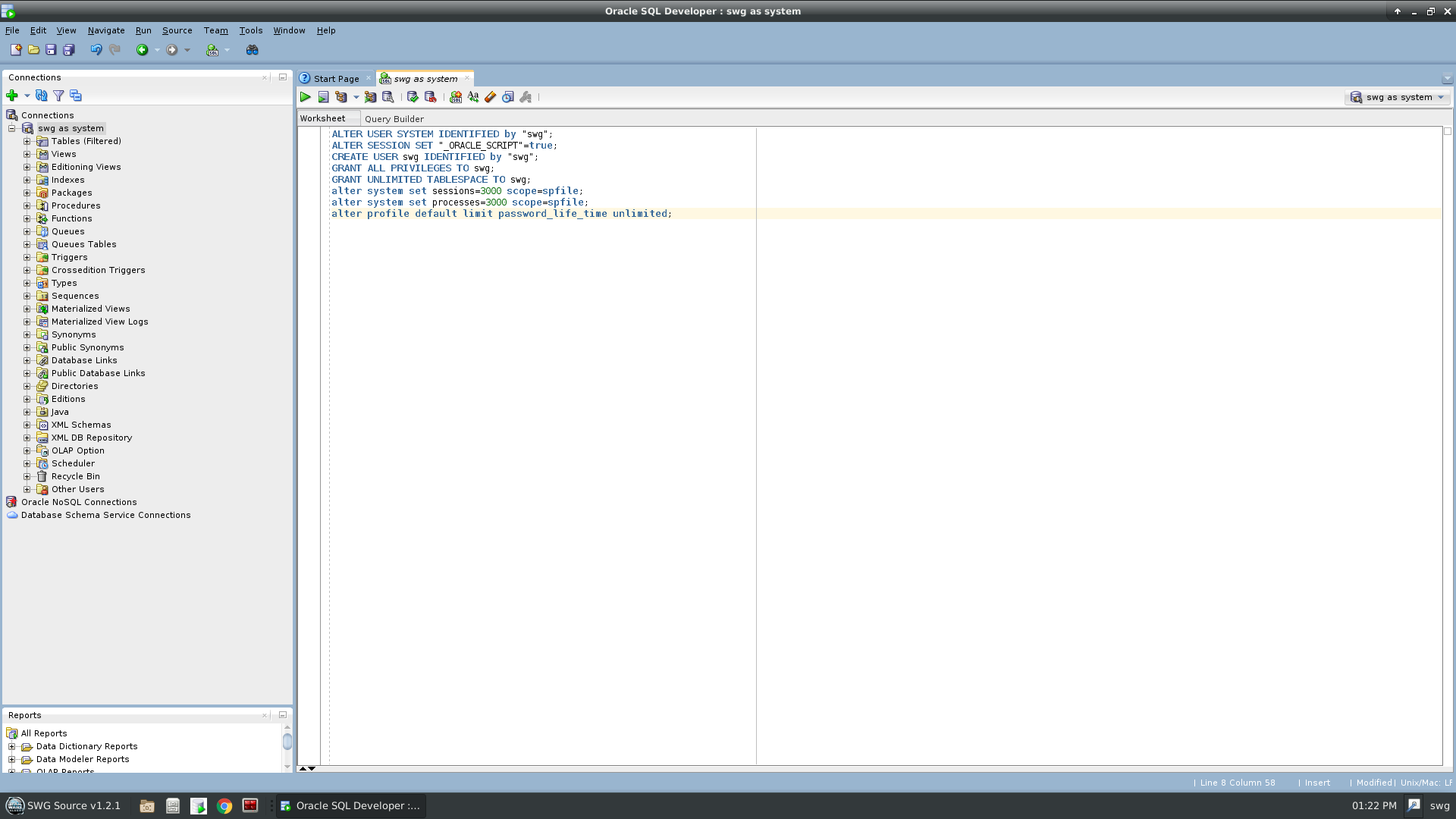Open the Explain Plan icon
Screen dimensions: 1456x819
tap(341, 97)
